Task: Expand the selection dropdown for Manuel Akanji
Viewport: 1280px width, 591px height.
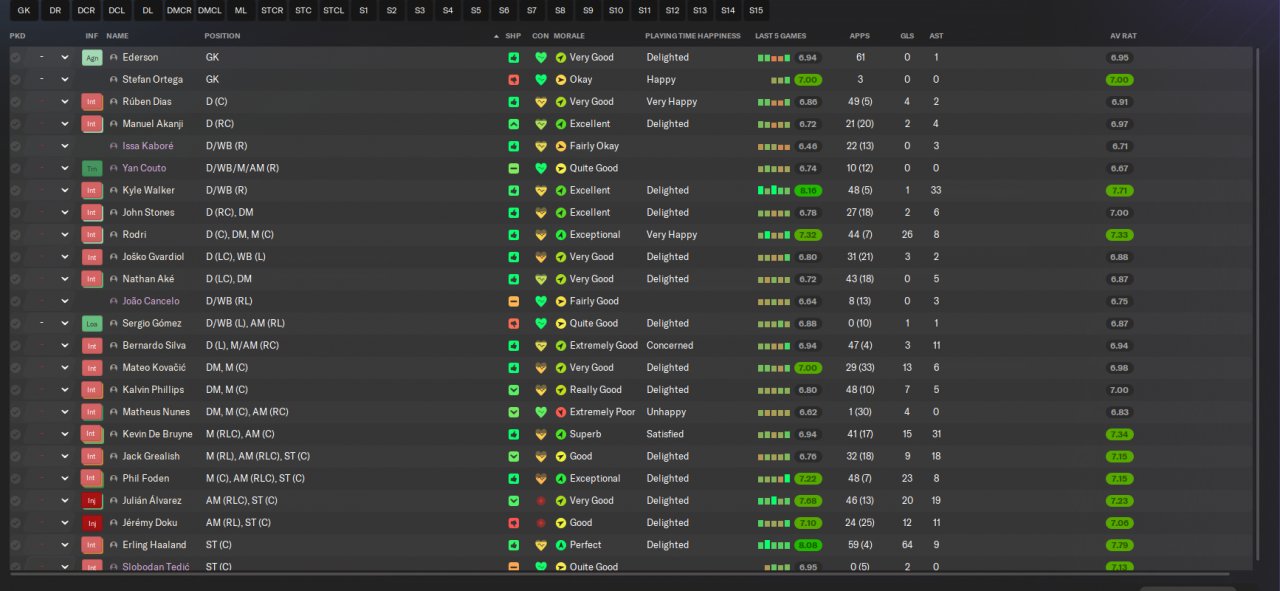Action: [x=65, y=124]
